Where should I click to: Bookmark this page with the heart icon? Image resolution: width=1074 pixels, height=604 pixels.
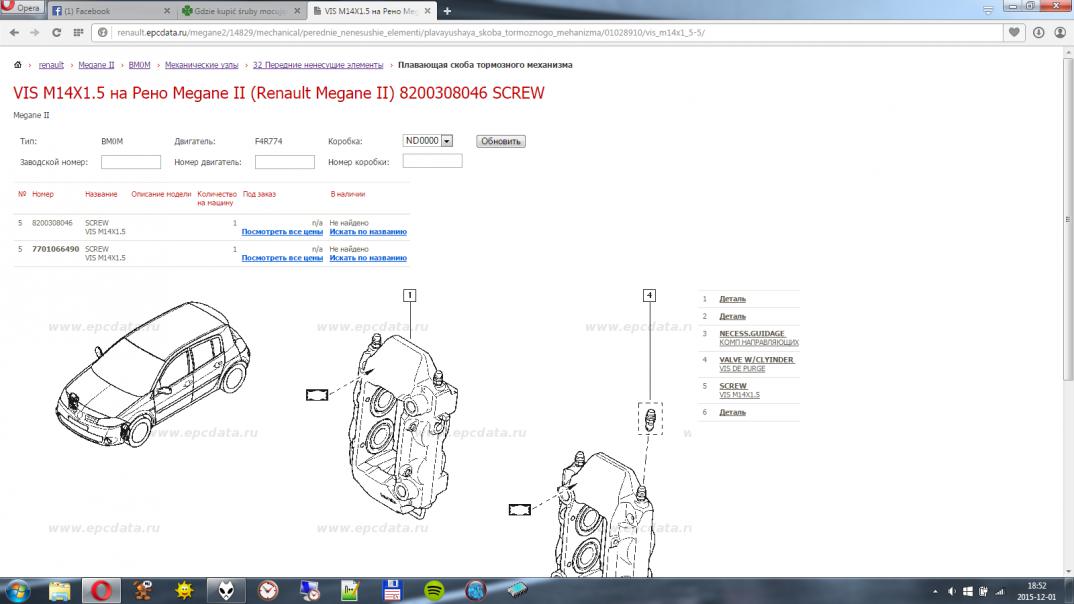[x=1014, y=32]
